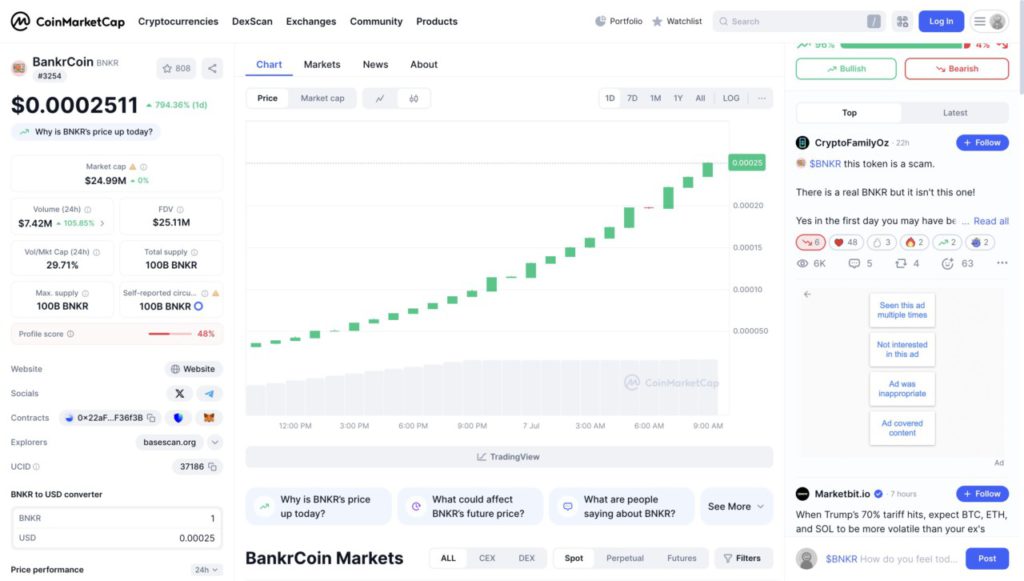Click the CoinMarketCap logo
The height and width of the screenshot is (581, 1024).
(67, 22)
